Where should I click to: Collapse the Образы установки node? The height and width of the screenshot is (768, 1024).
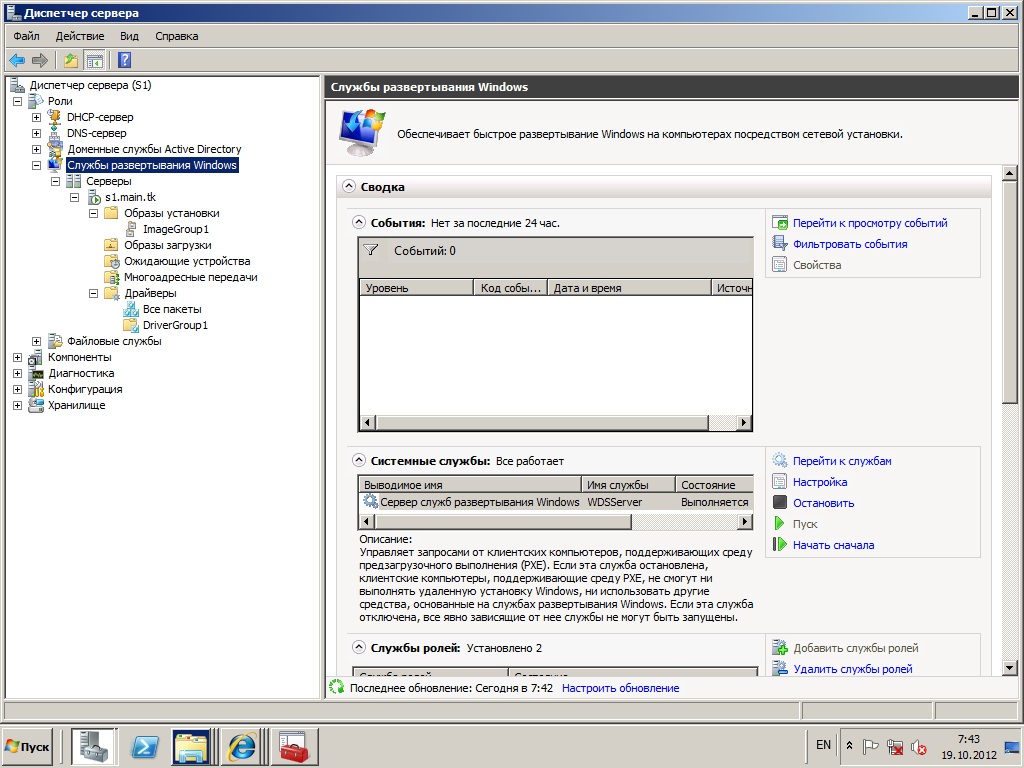point(93,214)
